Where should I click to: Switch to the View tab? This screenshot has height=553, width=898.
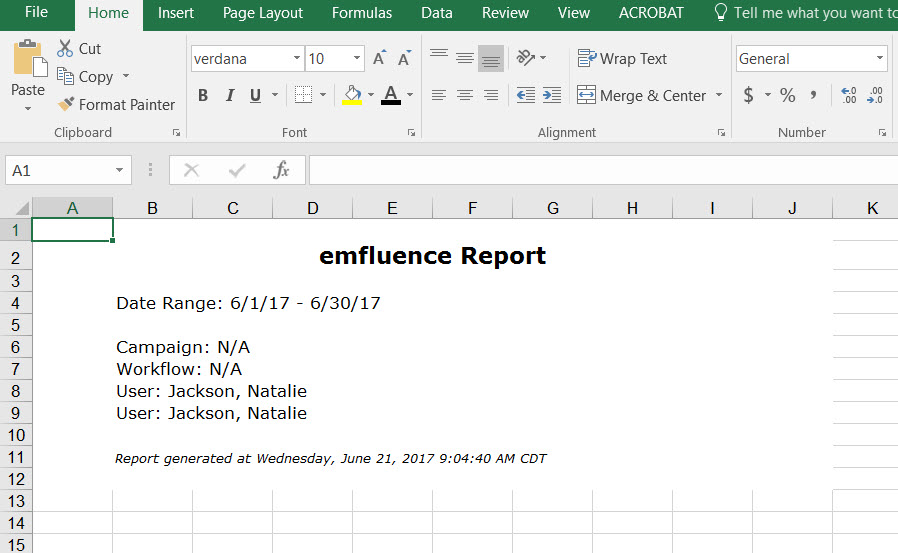[x=573, y=13]
